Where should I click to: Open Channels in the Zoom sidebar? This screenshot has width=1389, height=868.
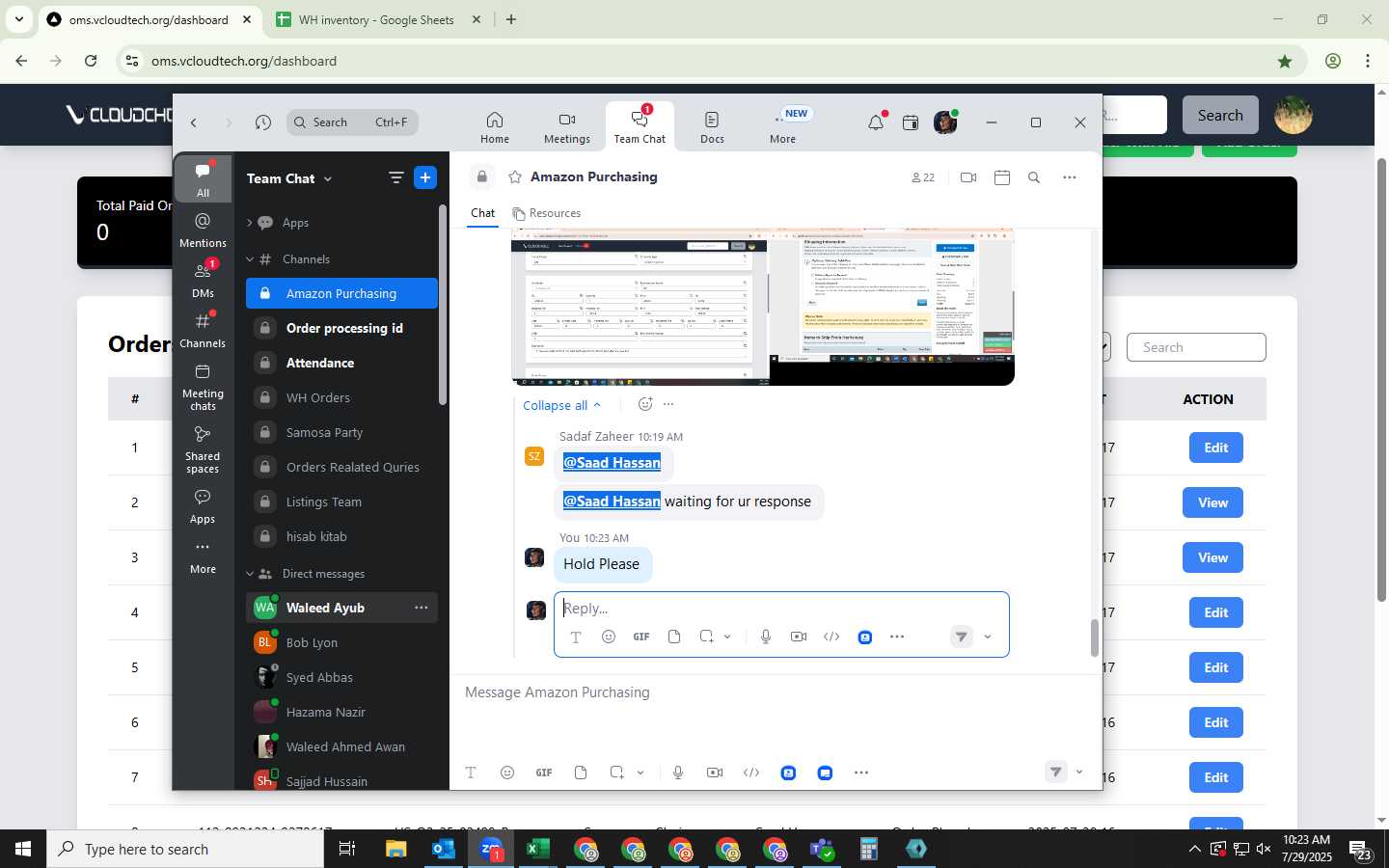[203, 331]
